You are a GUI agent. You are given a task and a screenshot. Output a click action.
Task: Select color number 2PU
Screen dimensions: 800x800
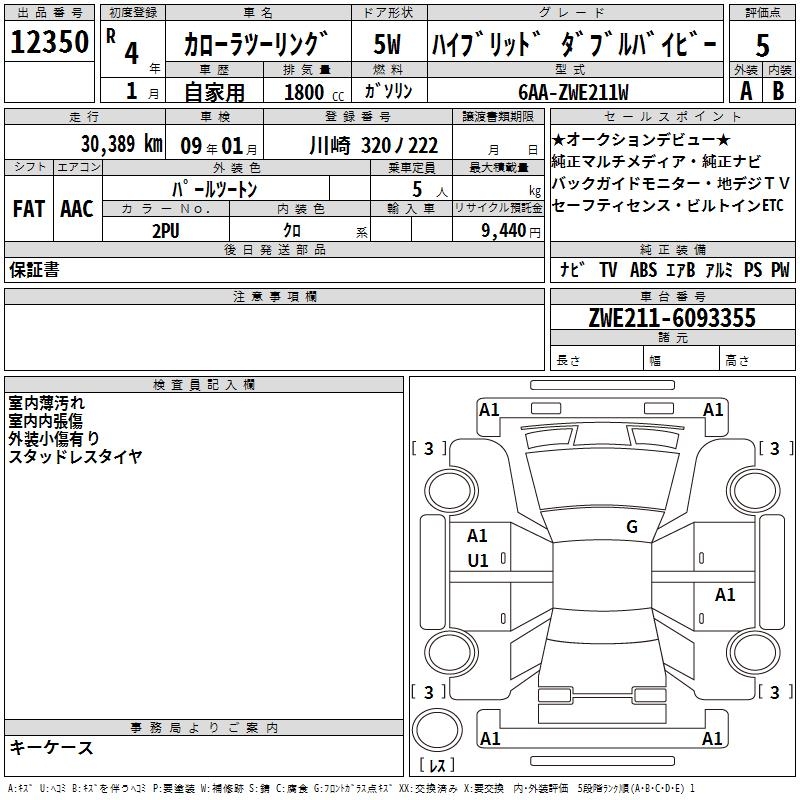click(x=165, y=231)
